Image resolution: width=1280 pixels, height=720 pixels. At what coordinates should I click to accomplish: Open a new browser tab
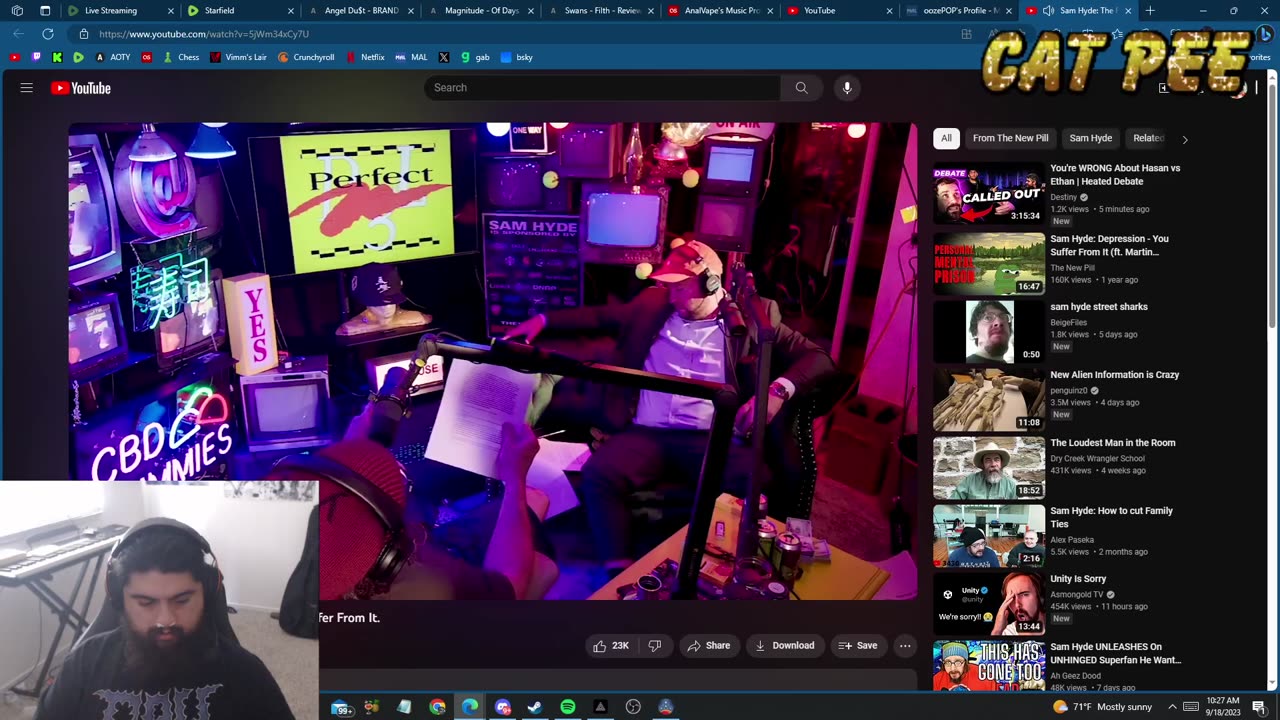click(x=1150, y=11)
